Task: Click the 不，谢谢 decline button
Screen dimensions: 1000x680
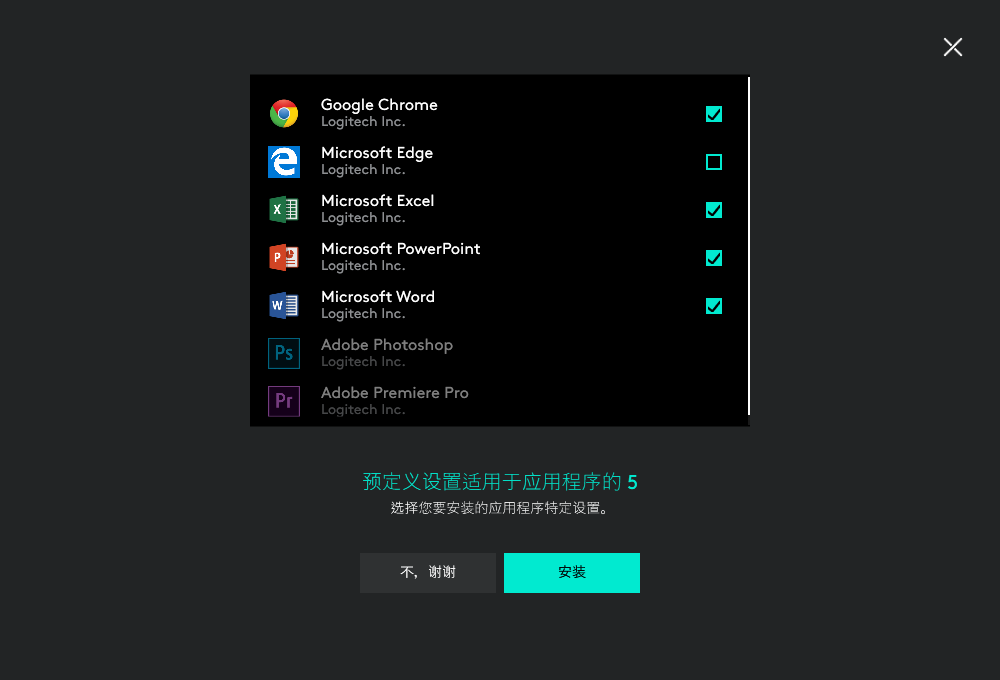Action: (427, 573)
